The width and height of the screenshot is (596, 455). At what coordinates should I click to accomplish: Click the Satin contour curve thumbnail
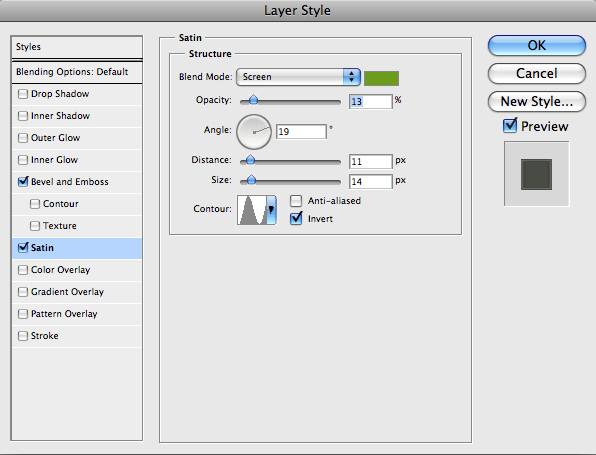pyautogui.click(x=252, y=210)
